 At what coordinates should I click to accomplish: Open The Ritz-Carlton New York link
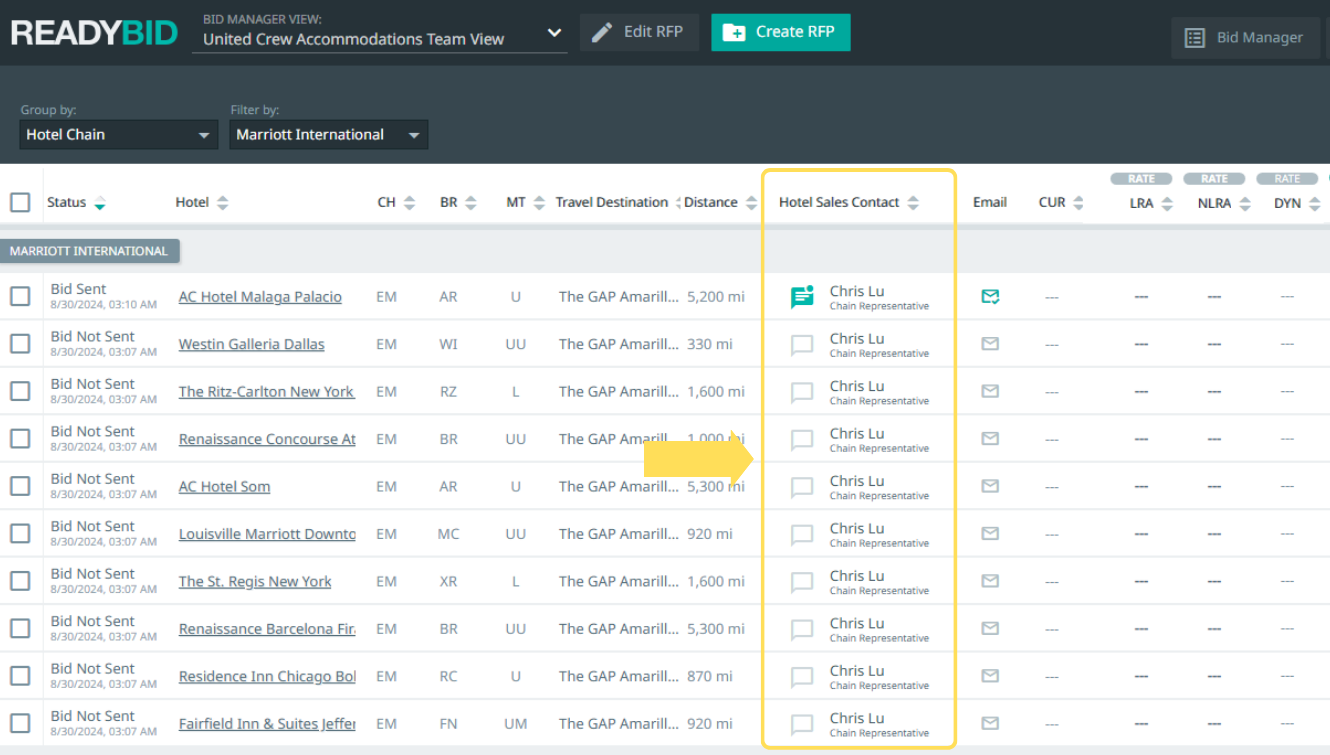tap(267, 392)
